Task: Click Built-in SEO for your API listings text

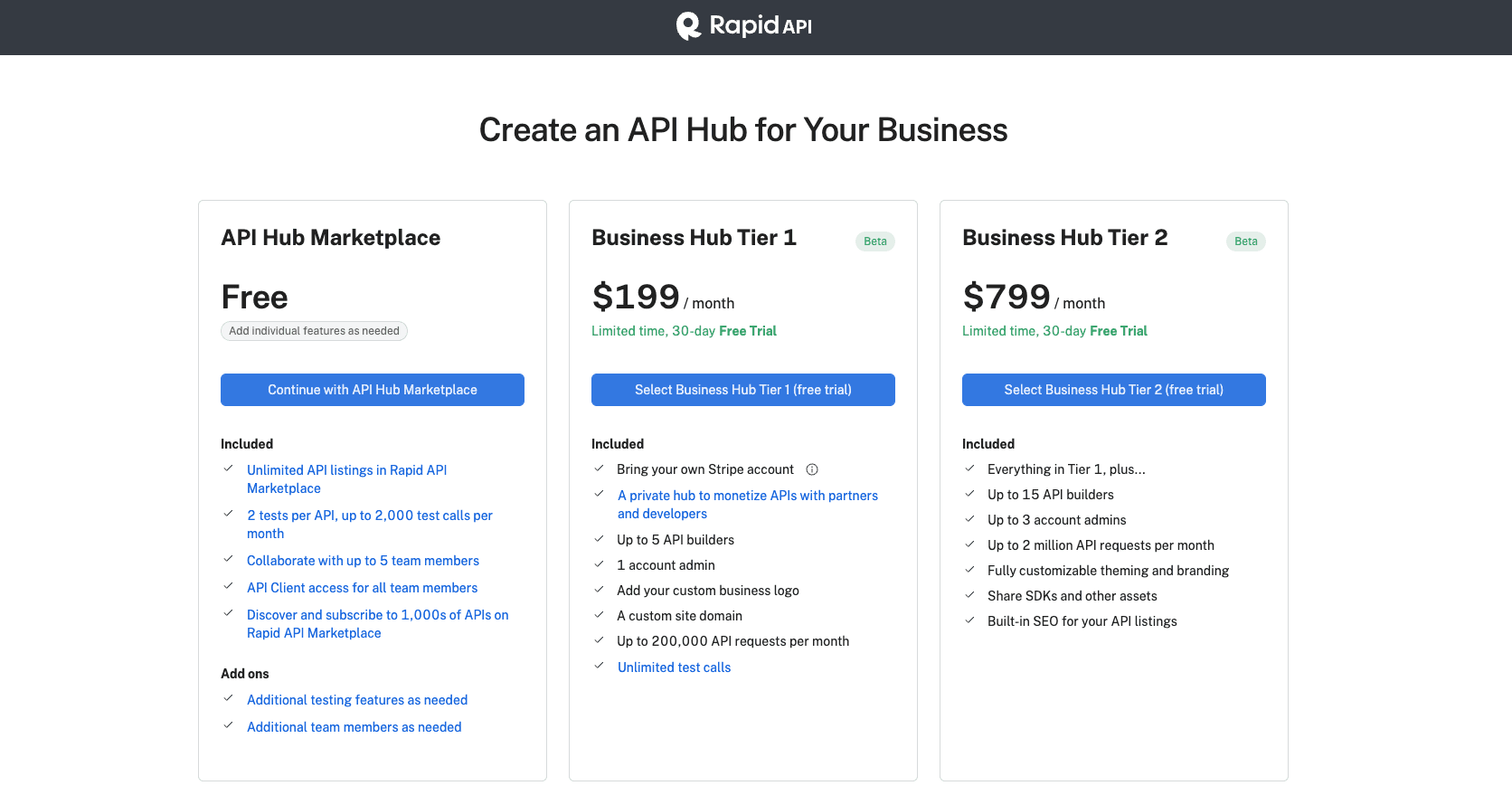Action: 1082,621
